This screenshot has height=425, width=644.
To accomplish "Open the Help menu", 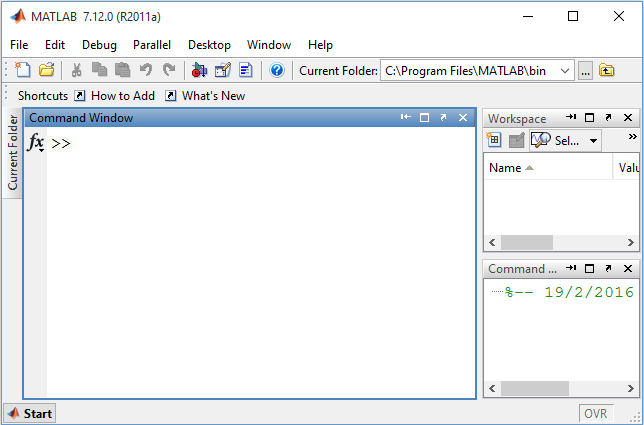I will pyautogui.click(x=320, y=45).
